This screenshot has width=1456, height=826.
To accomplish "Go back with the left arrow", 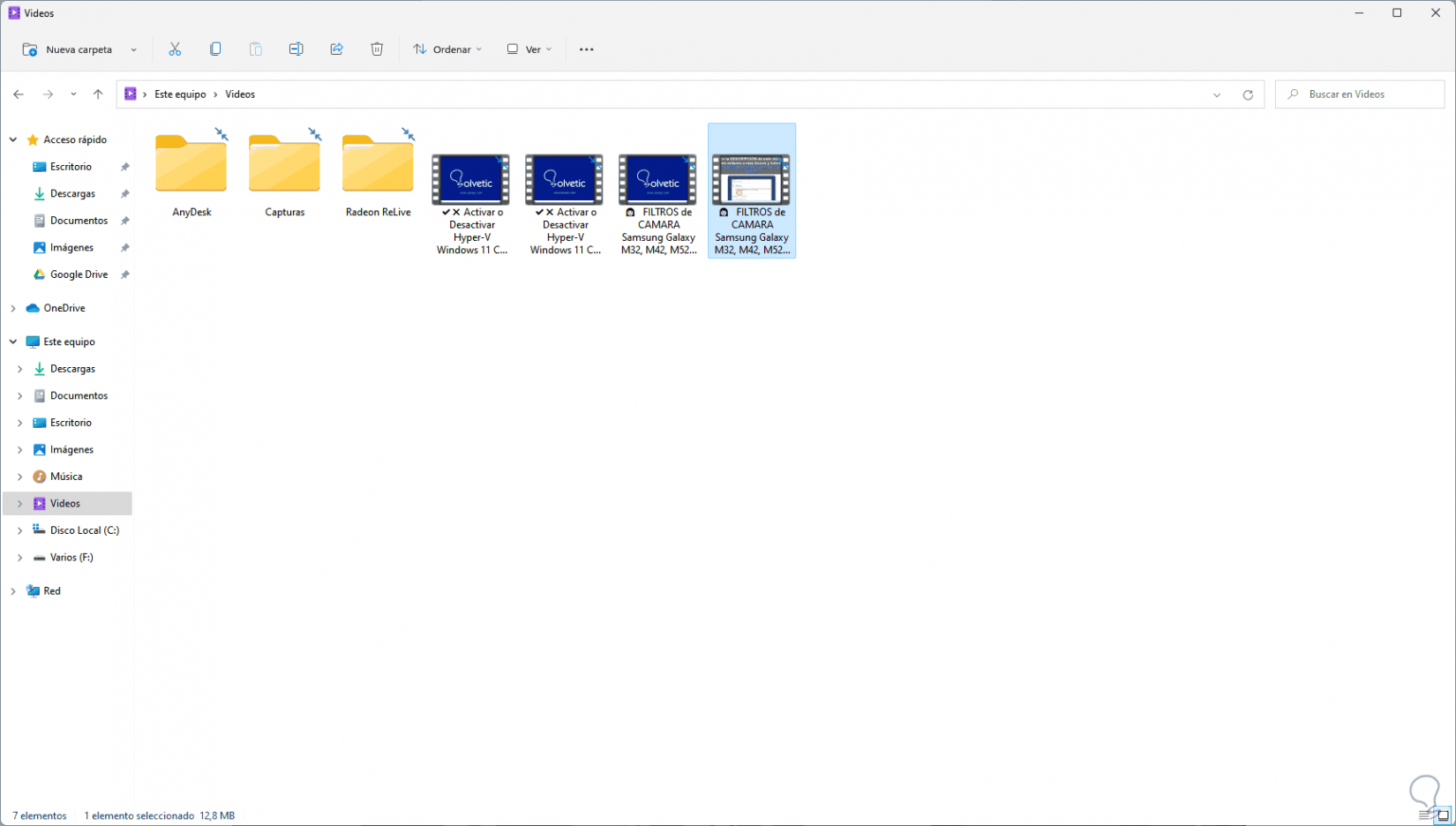I will pos(19,94).
